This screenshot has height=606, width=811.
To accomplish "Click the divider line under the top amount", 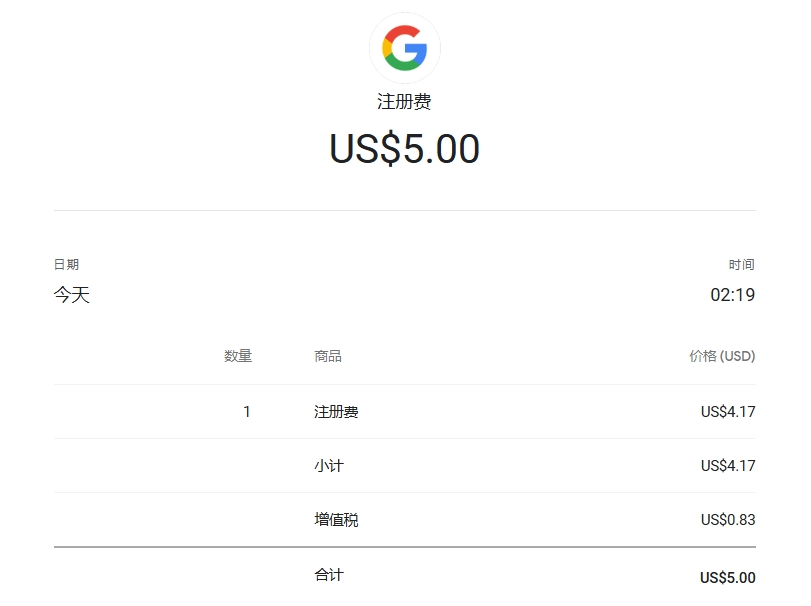I will tap(404, 211).
